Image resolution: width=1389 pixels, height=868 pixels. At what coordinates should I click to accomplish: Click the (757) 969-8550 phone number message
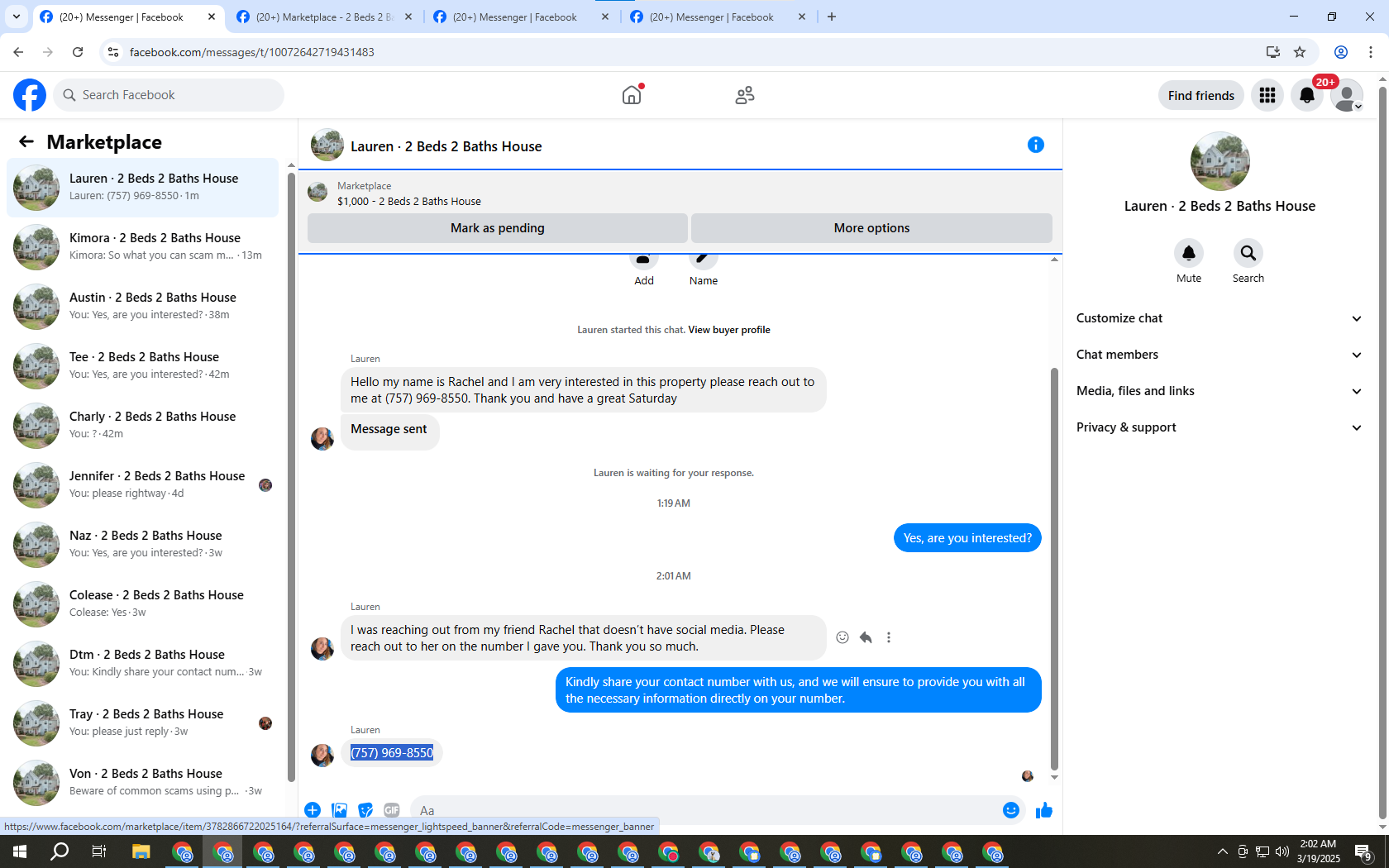[392, 753]
